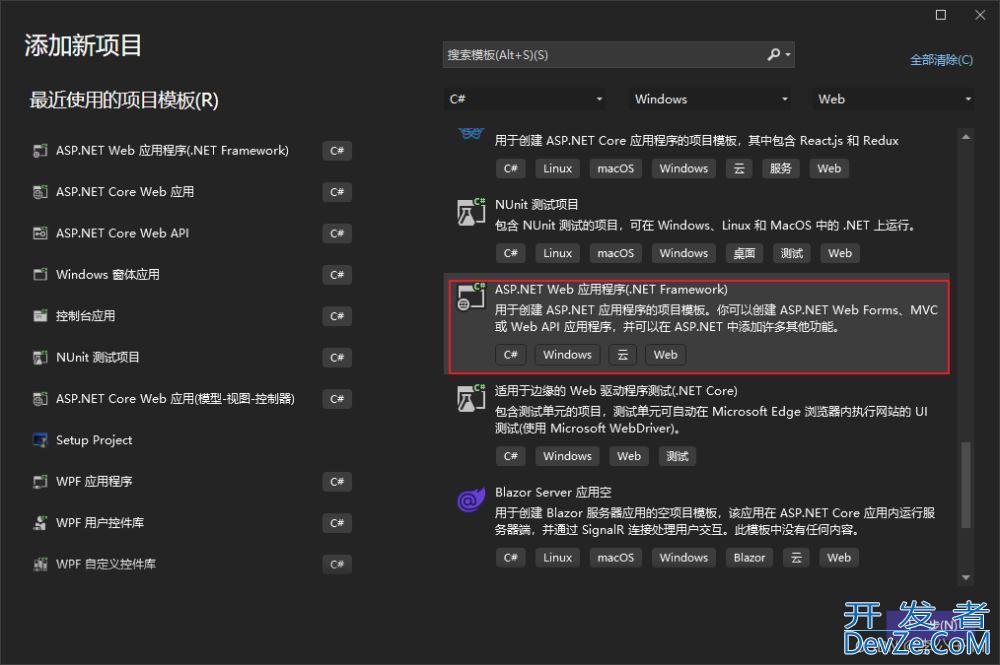Click the C# badge next to 控制台应用
The width and height of the screenshot is (1000, 665).
coord(337,316)
